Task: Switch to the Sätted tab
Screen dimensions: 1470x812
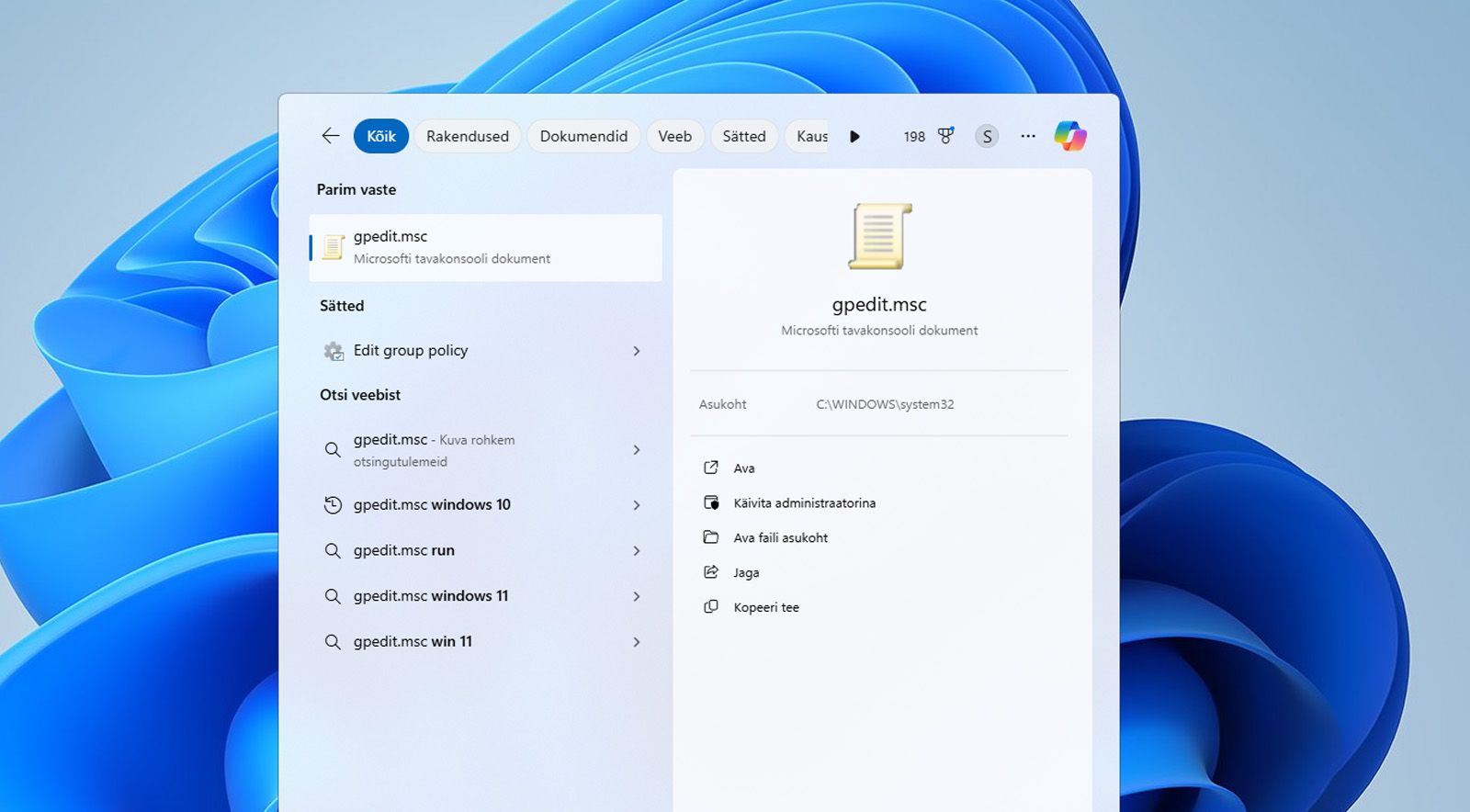Action: (744, 136)
